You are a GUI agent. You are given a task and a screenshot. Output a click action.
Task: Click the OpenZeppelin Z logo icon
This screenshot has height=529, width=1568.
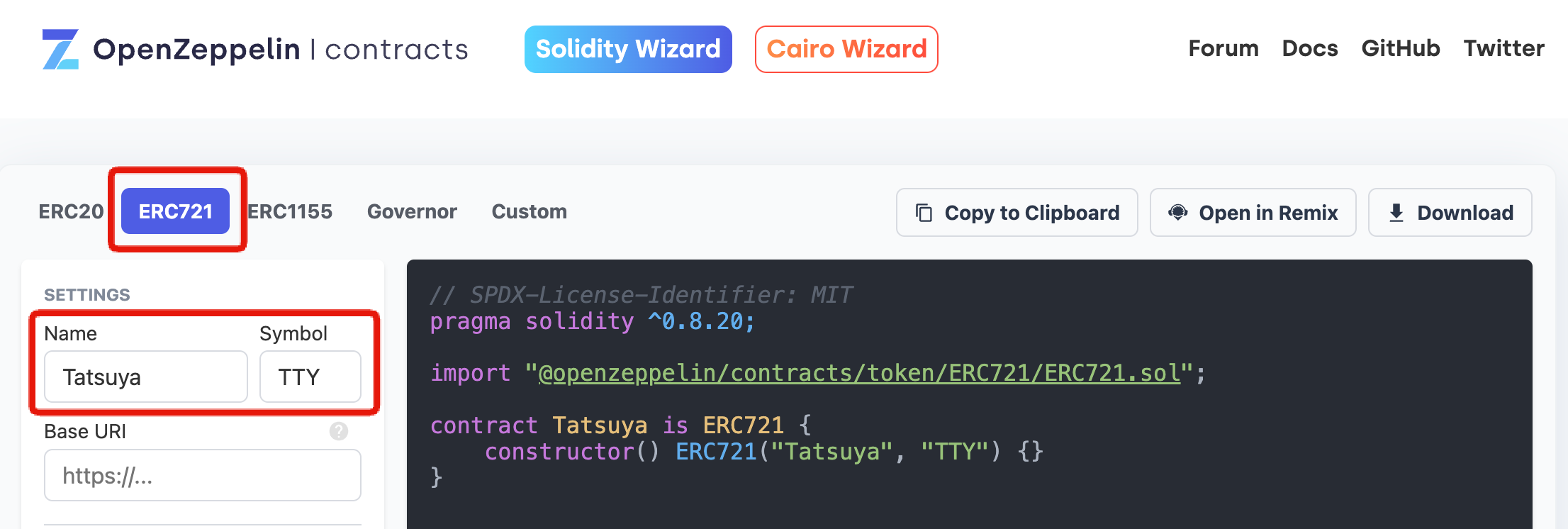(60, 49)
